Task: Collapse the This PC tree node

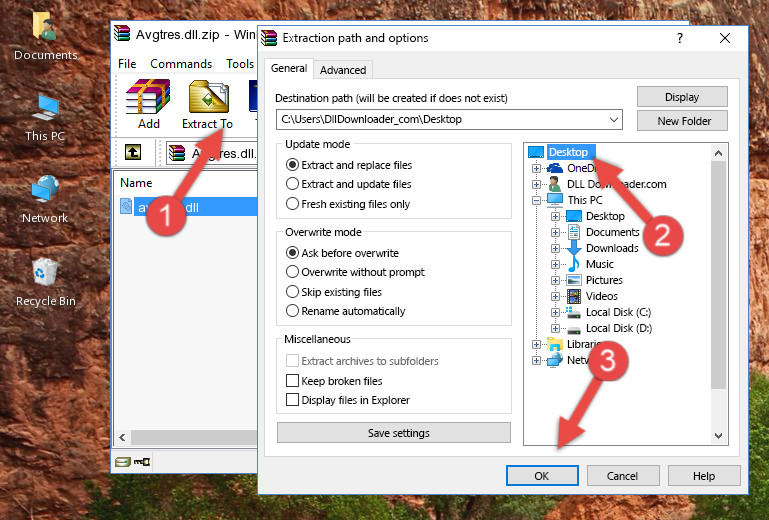Action: point(537,200)
